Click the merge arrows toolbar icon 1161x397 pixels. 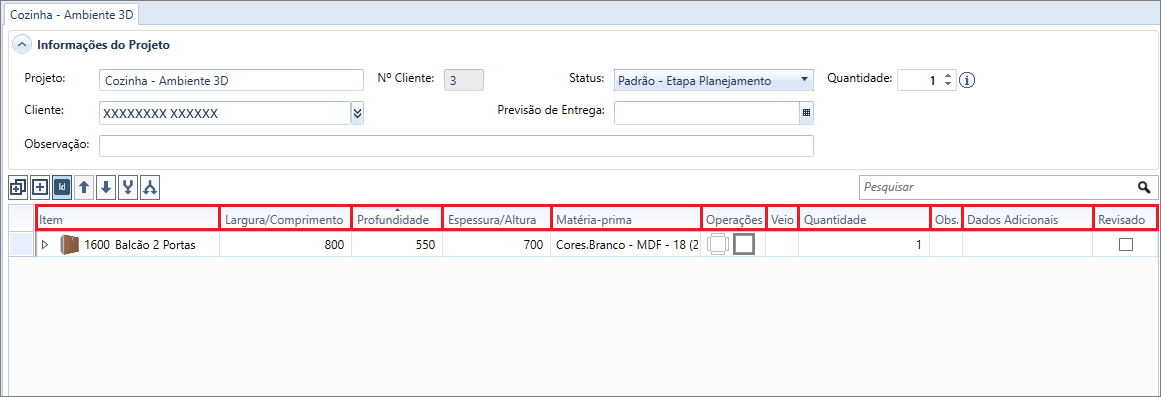pos(128,187)
